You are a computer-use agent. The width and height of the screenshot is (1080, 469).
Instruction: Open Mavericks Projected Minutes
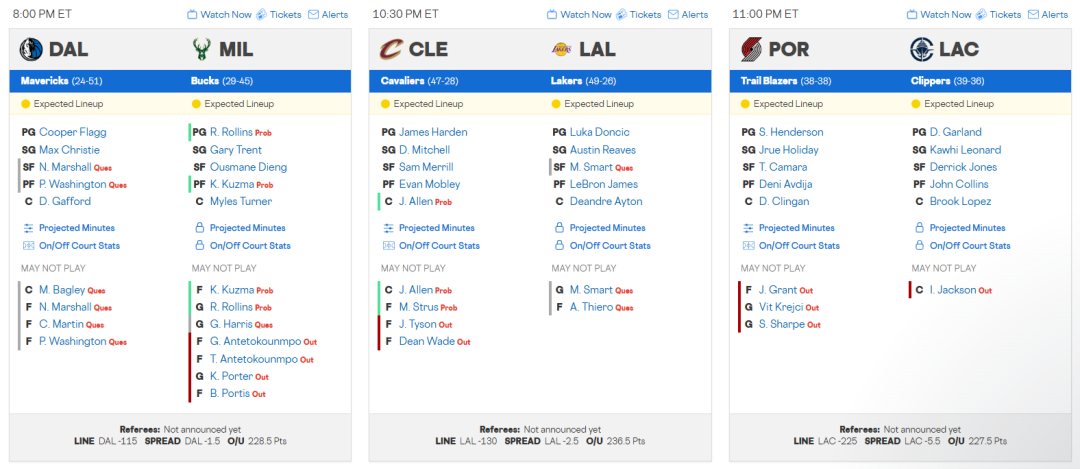point(76,228)
